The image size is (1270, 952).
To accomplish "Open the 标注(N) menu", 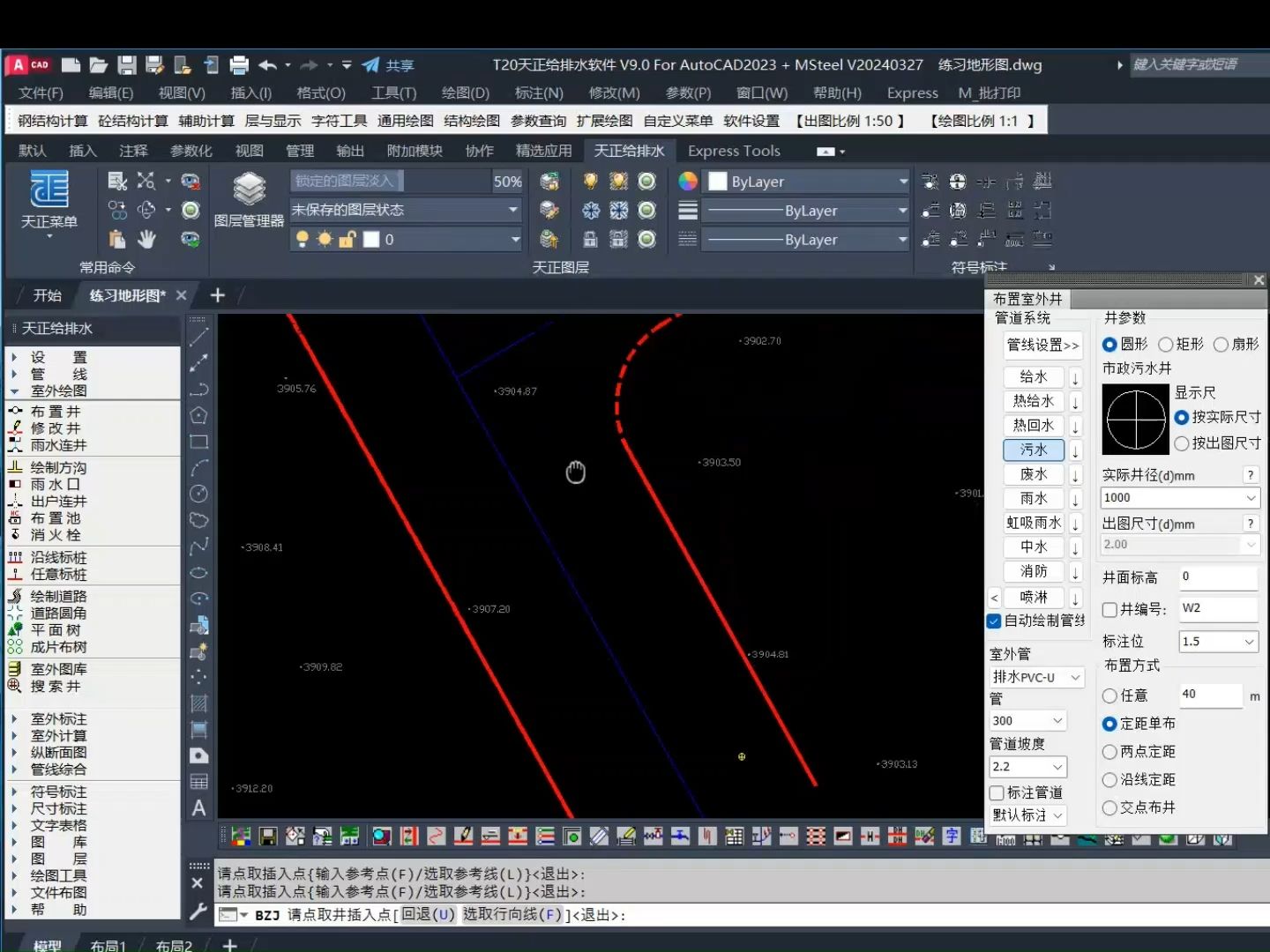I will 539,93.
